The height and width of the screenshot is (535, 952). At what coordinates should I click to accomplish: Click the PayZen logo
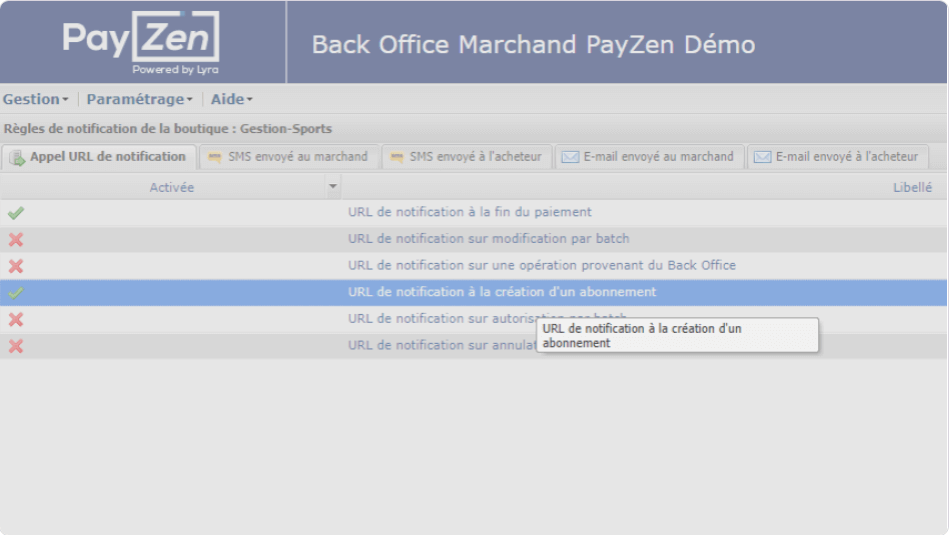(x=141, y=43)
